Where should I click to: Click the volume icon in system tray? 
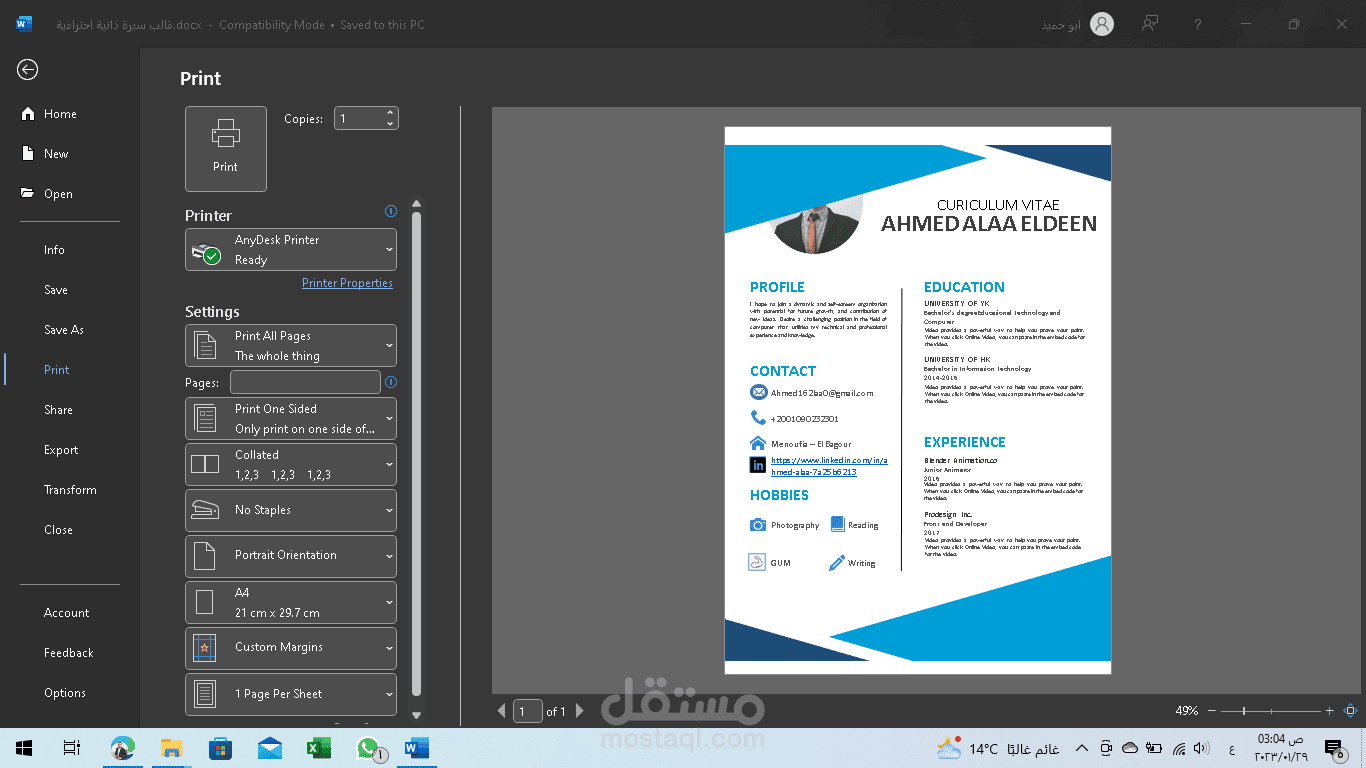(1202, 748)
